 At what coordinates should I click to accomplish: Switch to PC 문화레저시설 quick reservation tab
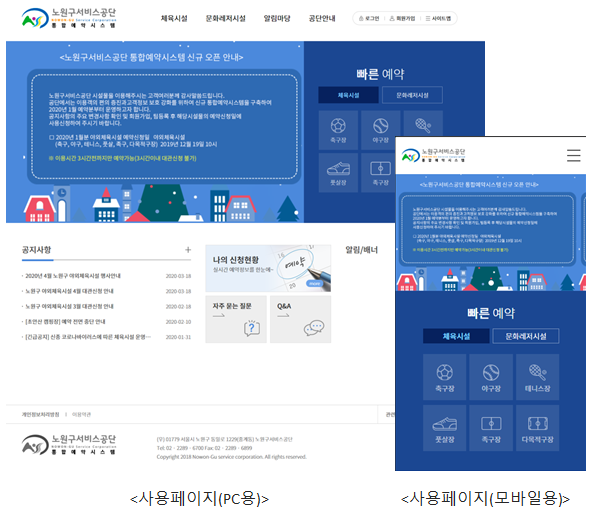point(412,95)
